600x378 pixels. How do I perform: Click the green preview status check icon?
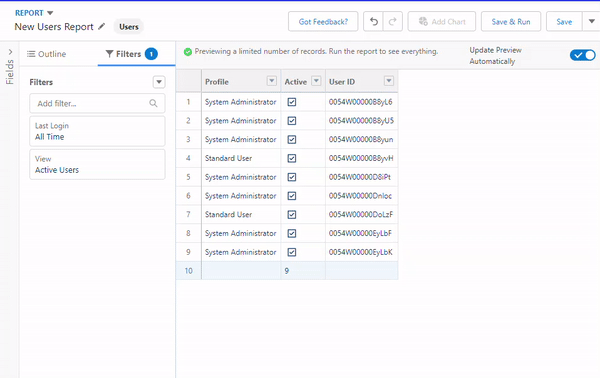coord(188,52)
